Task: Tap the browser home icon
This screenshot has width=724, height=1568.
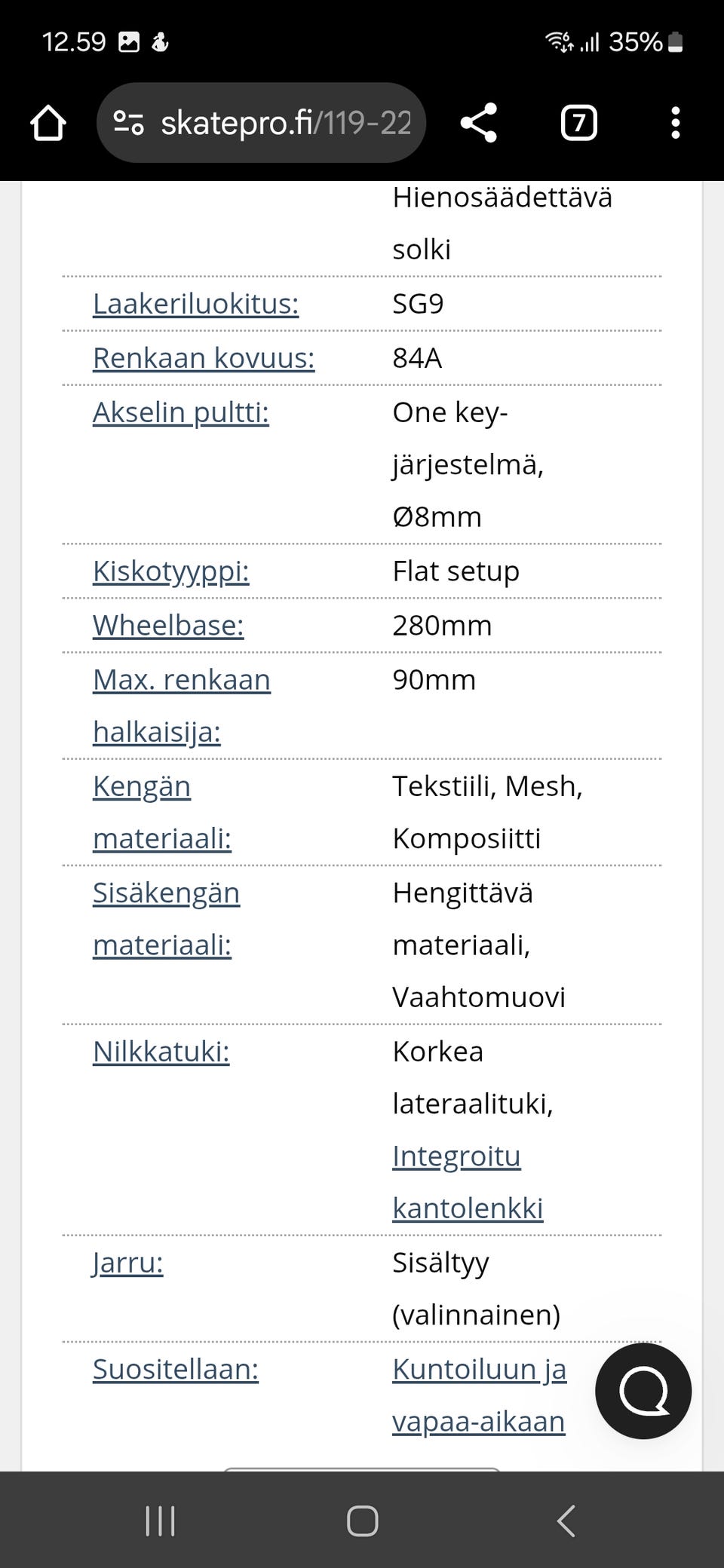Action: (x=48, y=123)
